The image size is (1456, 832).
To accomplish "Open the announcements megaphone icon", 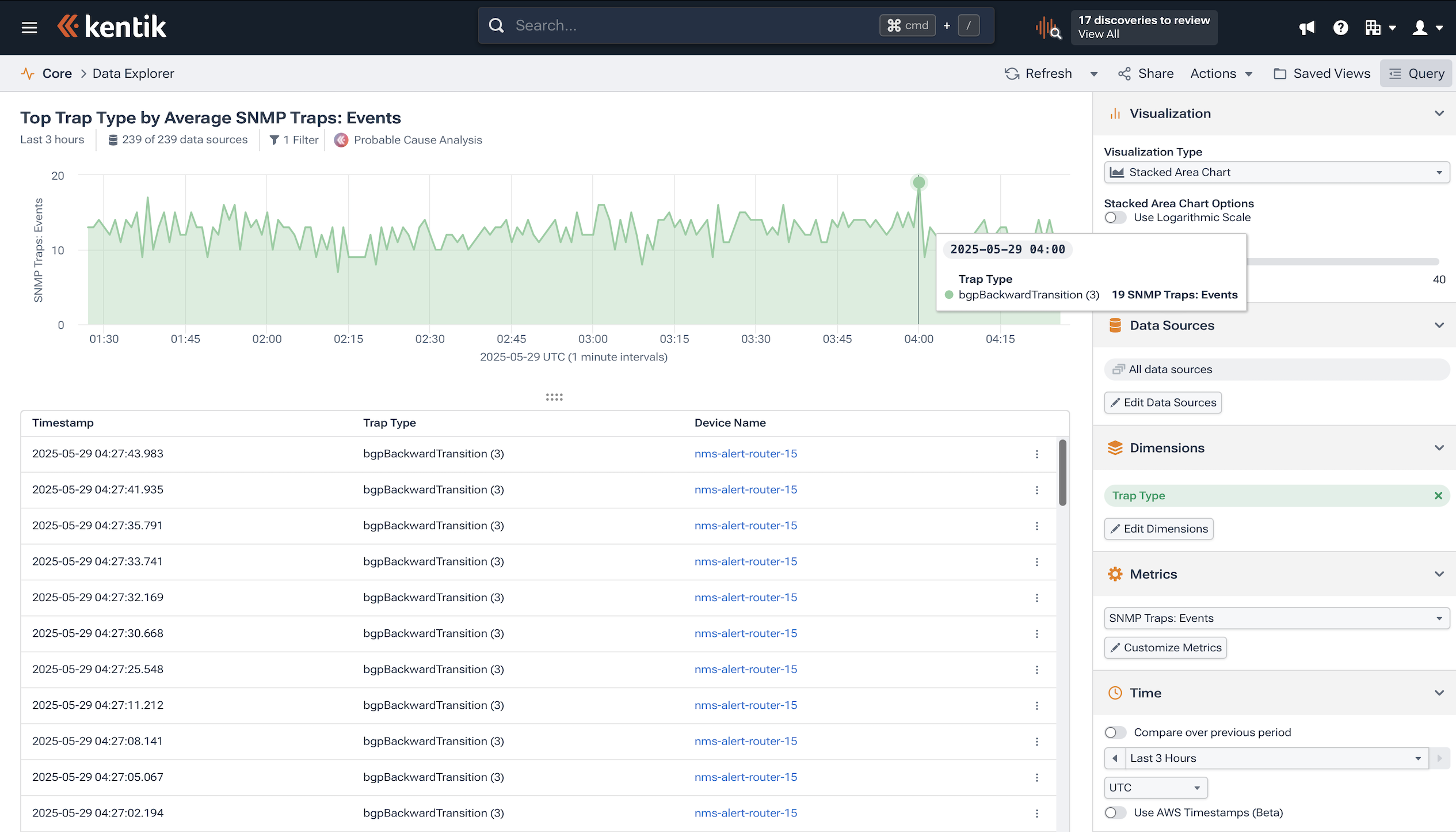I will 1307,28.
